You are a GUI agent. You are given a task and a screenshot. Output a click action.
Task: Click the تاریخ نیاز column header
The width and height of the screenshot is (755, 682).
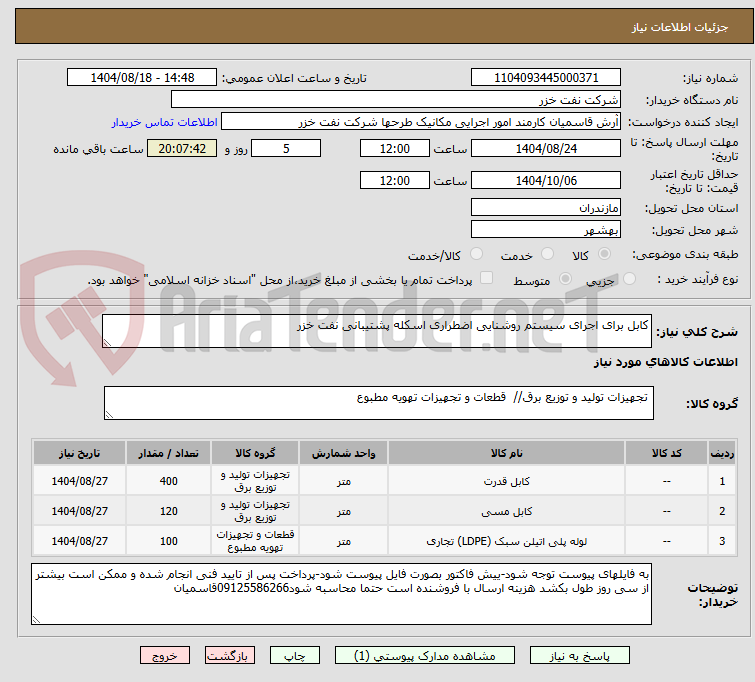pos(79,453)
